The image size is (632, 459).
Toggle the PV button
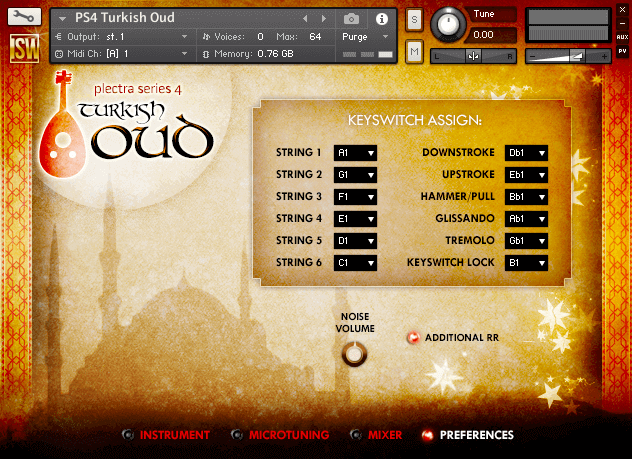pyautogui.click(x=622, y=51)
